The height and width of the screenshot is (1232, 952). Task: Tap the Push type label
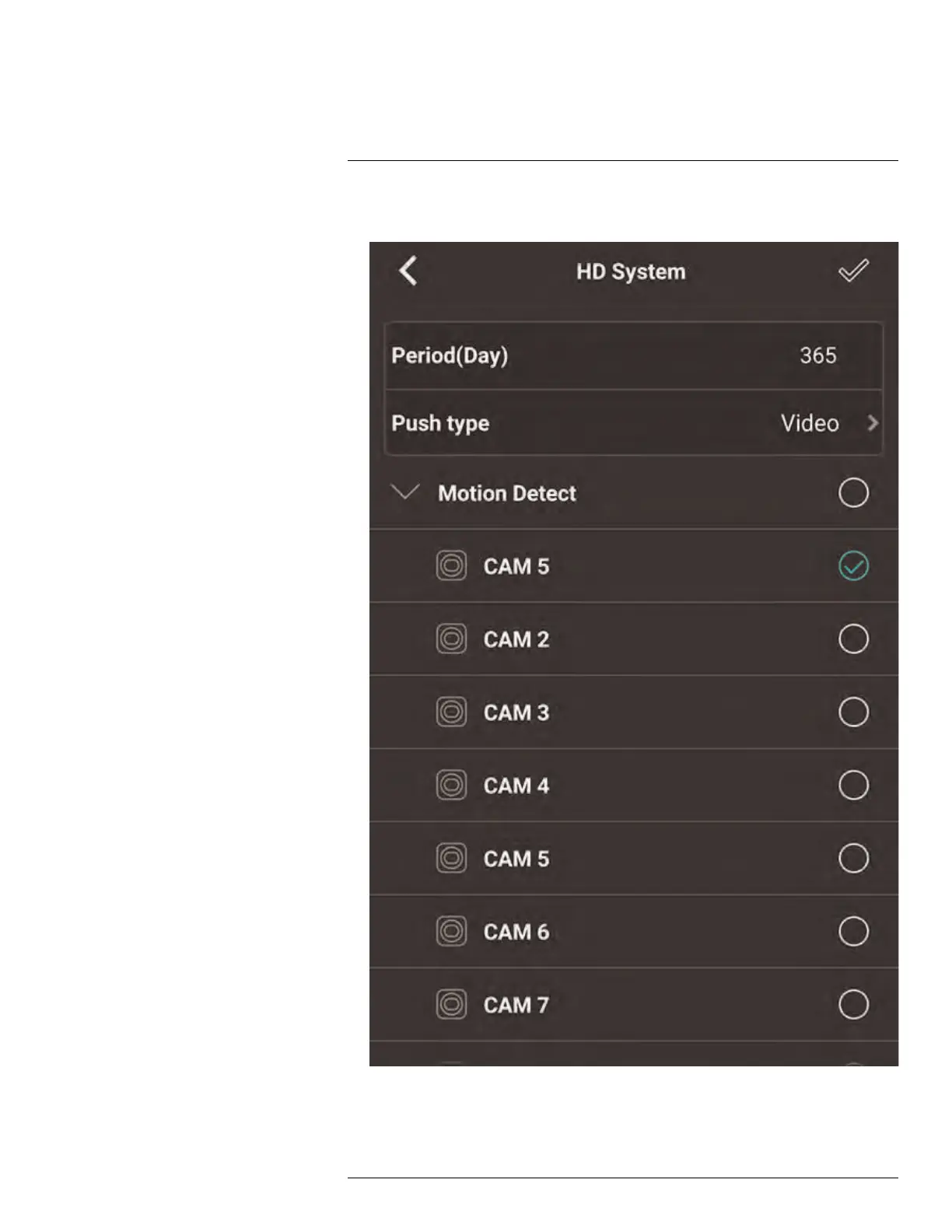coord(440,423)
